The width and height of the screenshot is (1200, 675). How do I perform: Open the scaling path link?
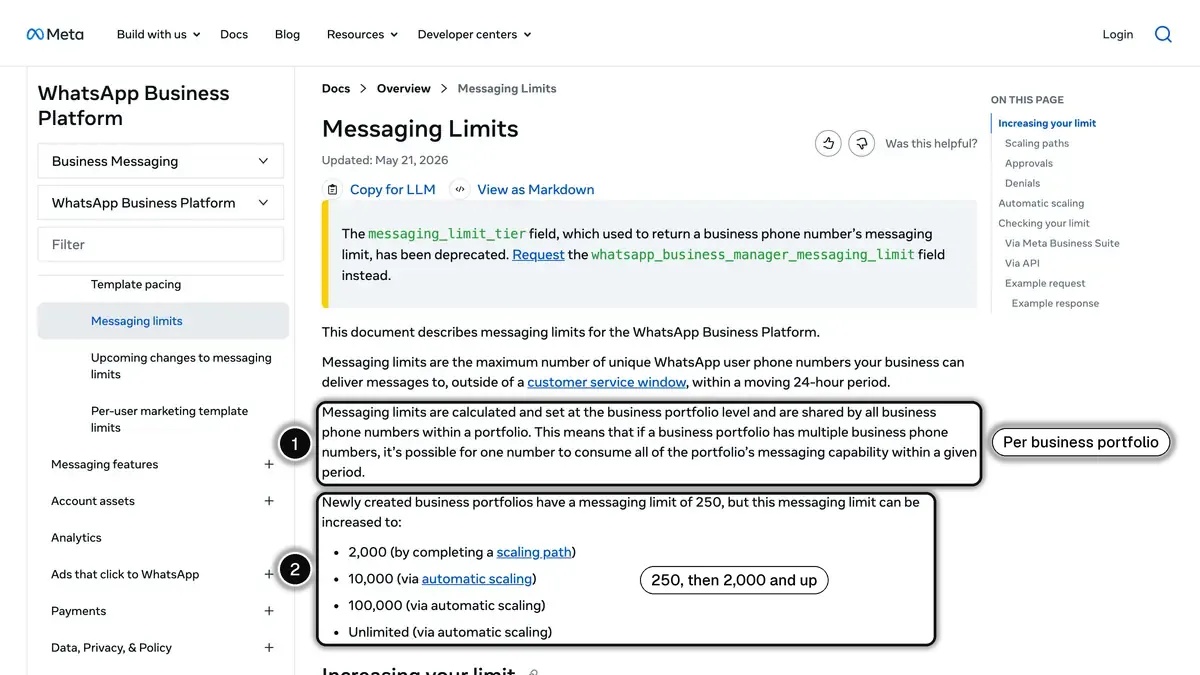pyautogui.click(x=534, y=552)
